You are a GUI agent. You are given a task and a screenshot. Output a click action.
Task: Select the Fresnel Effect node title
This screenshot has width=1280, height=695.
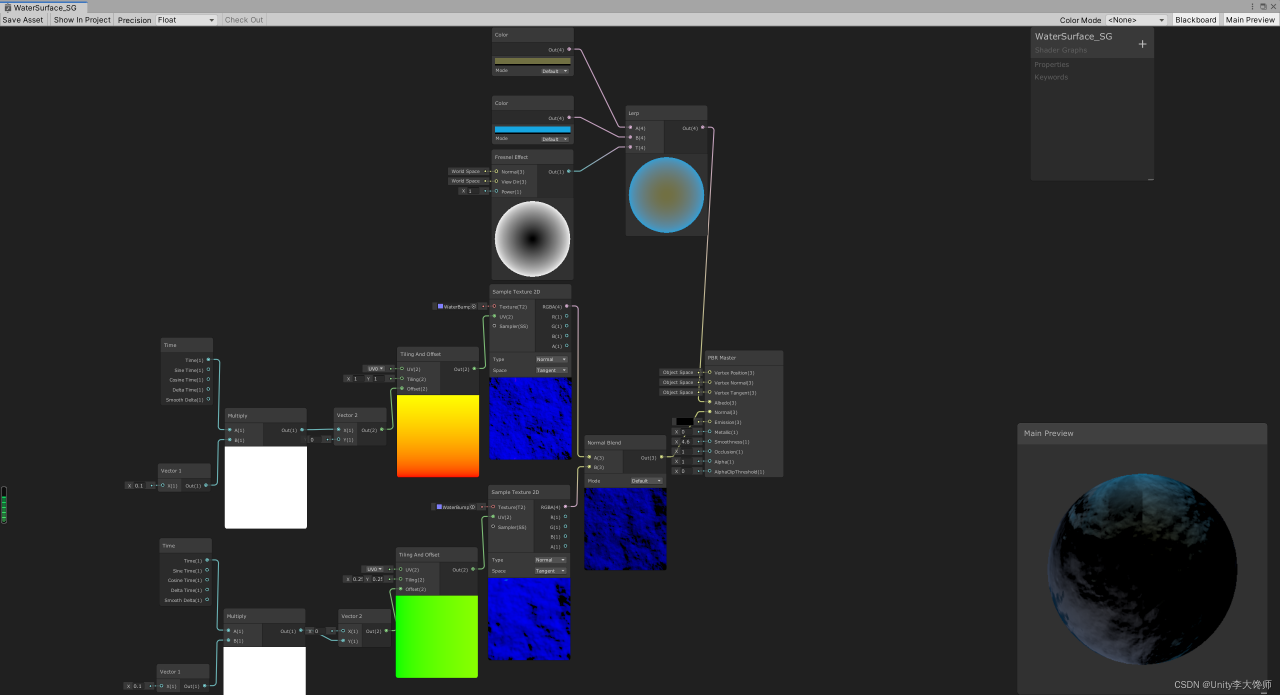click(511, 157)
